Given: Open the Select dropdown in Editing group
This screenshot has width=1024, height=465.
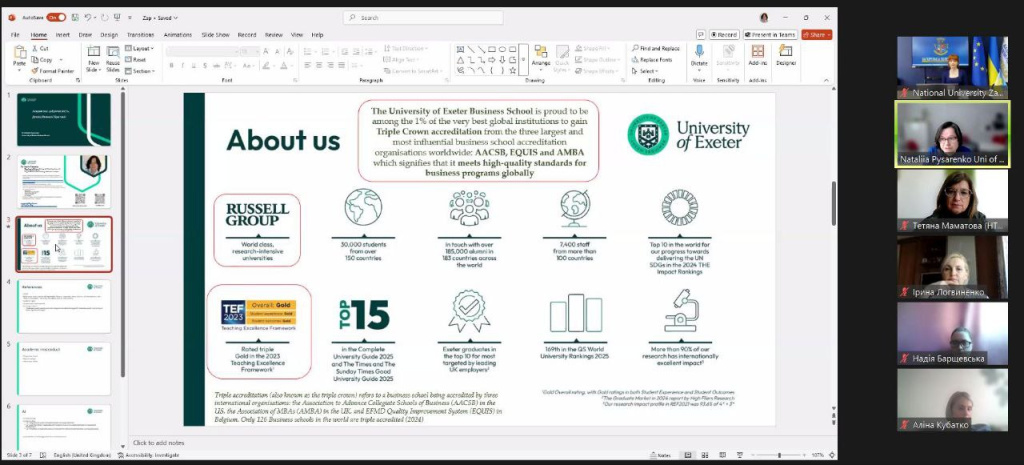Looking at the screenshot, I should point(645,71).
